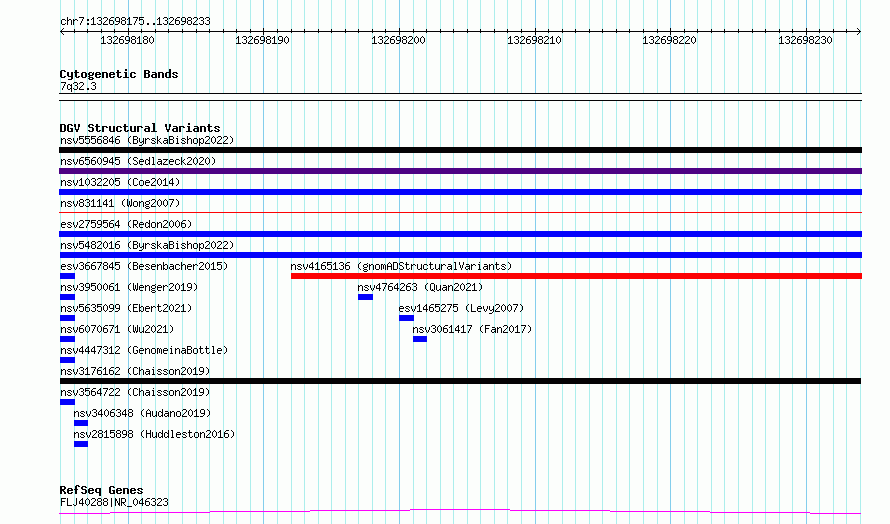Open nsv2815898 (Huddleston2016) variant label

[154, 434]
